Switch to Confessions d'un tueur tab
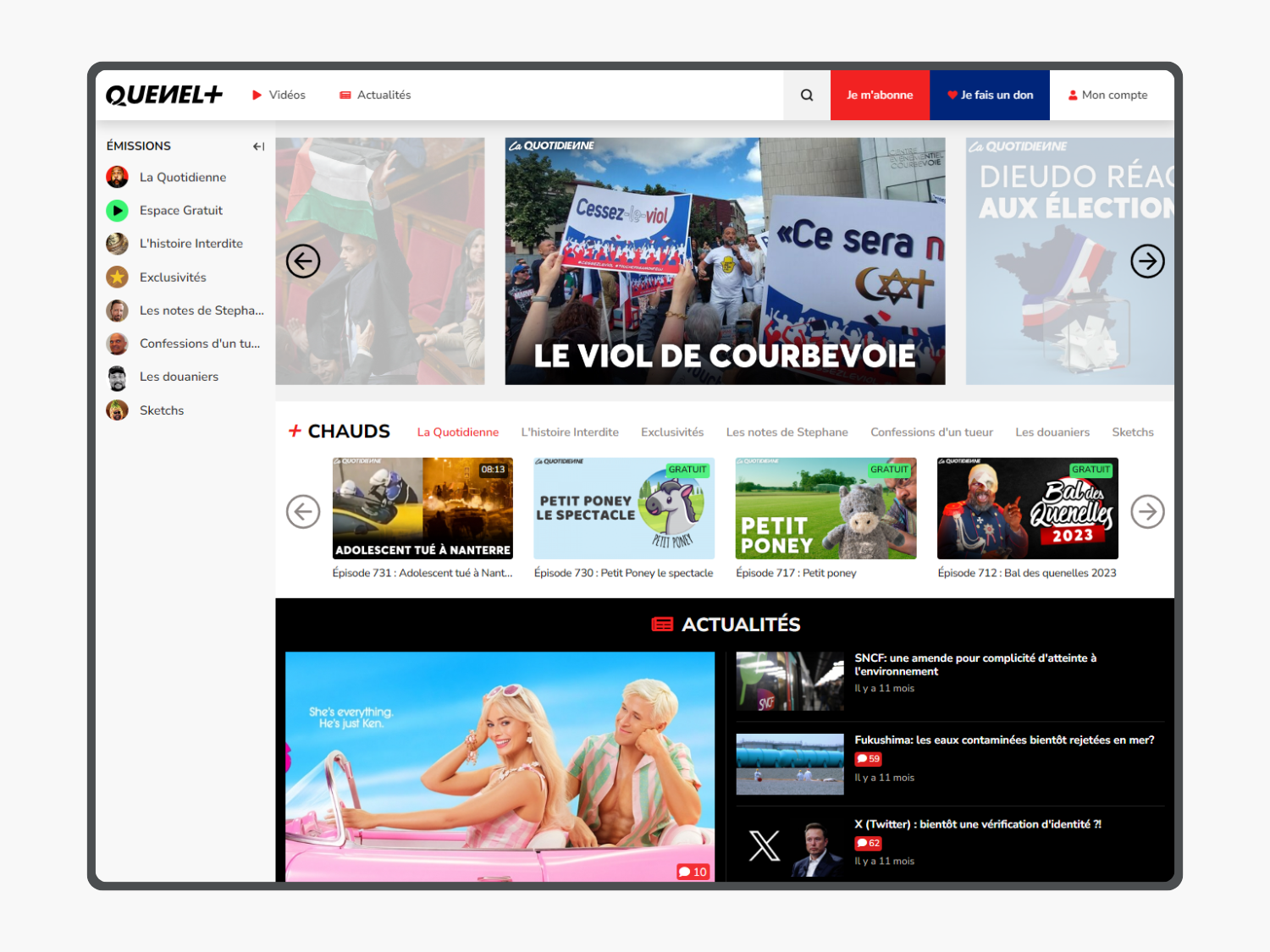Screen dimensions: 1270x952 tap(931, 432)
